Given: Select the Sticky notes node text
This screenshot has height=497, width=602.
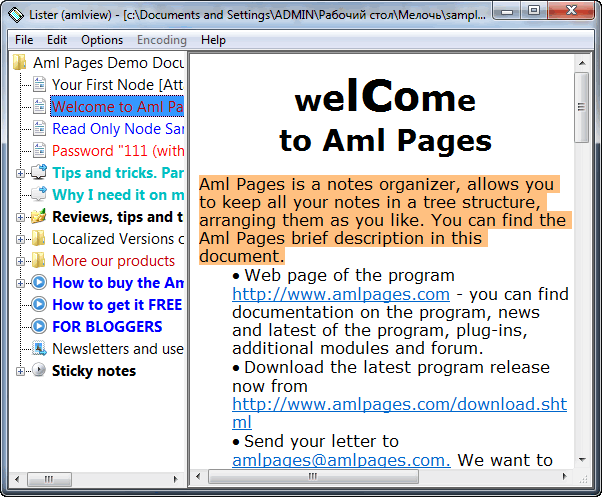Looking at the screenshot, I should (94, 370).
